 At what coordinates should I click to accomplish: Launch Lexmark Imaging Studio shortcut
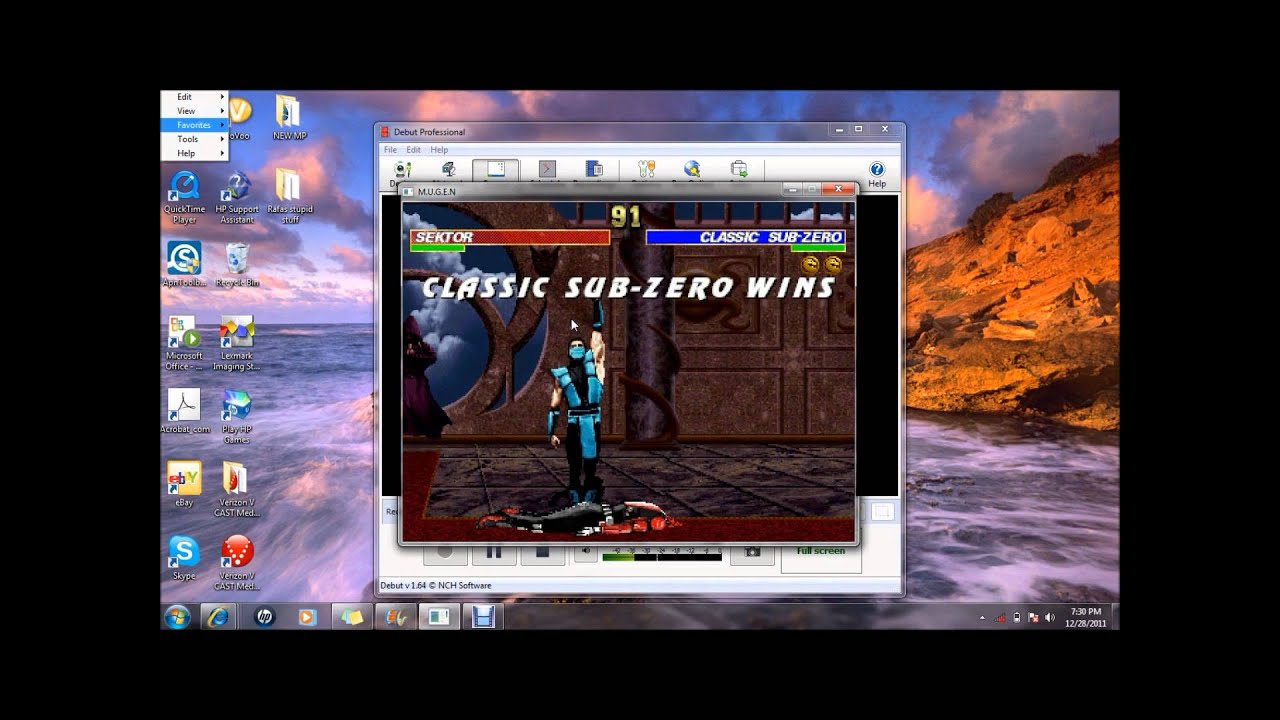pyautogui.click(x=237, y=343)
